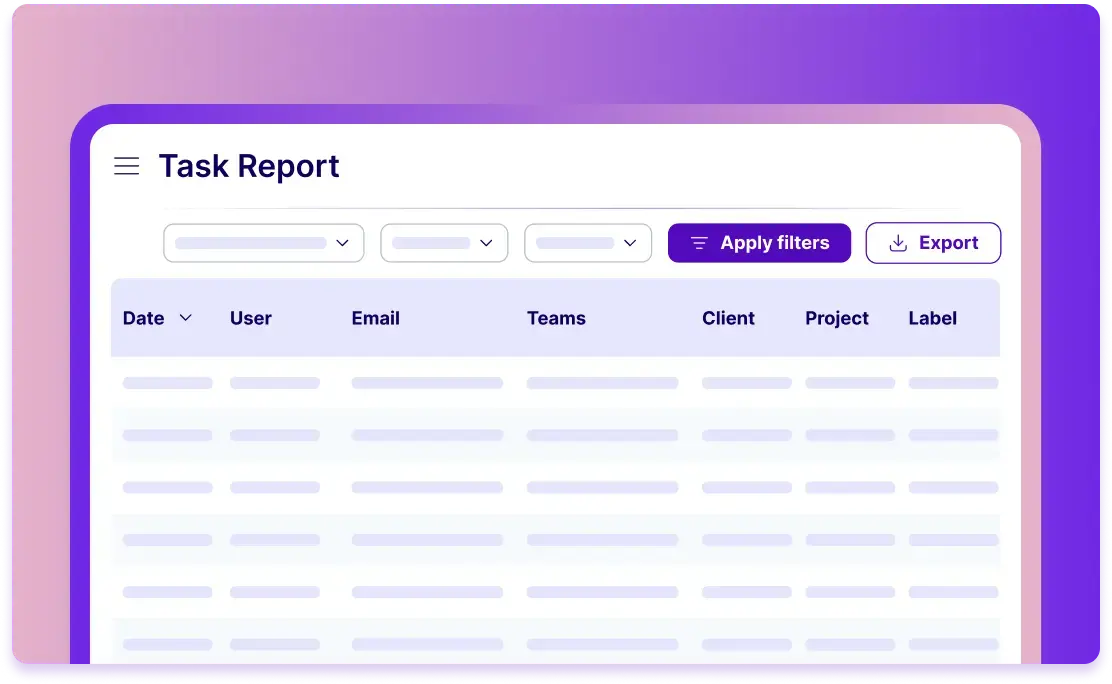Screen dimensions: 1112x684
Task: Select the Client column header
Action: 728,318
